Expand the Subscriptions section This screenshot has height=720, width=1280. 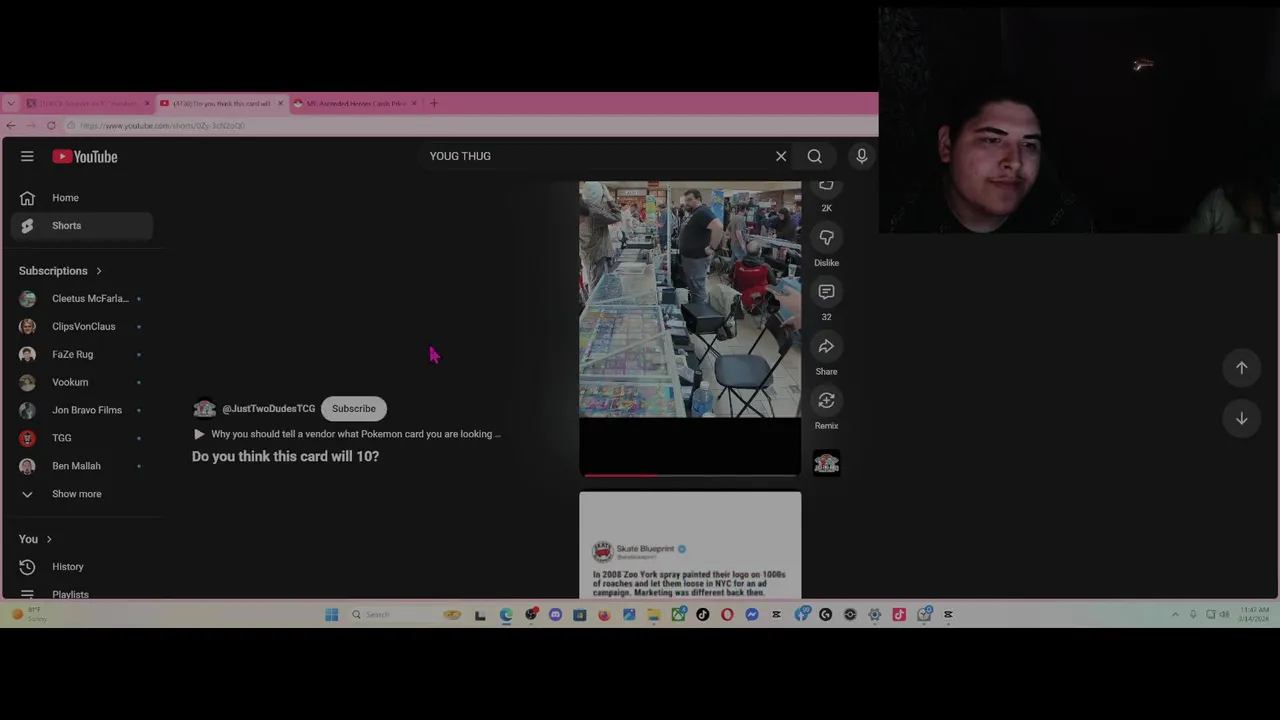coord(60,271)
